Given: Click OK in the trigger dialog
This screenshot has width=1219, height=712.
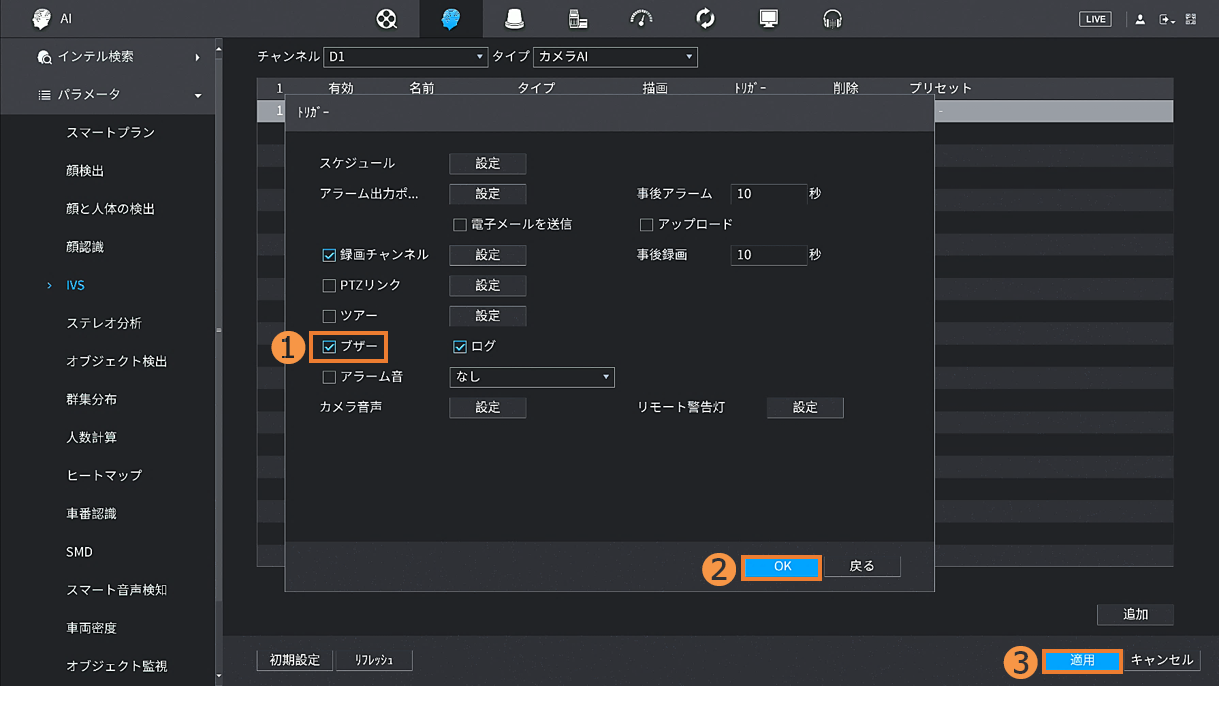Looking at the screenshot, I should (782, 567).
